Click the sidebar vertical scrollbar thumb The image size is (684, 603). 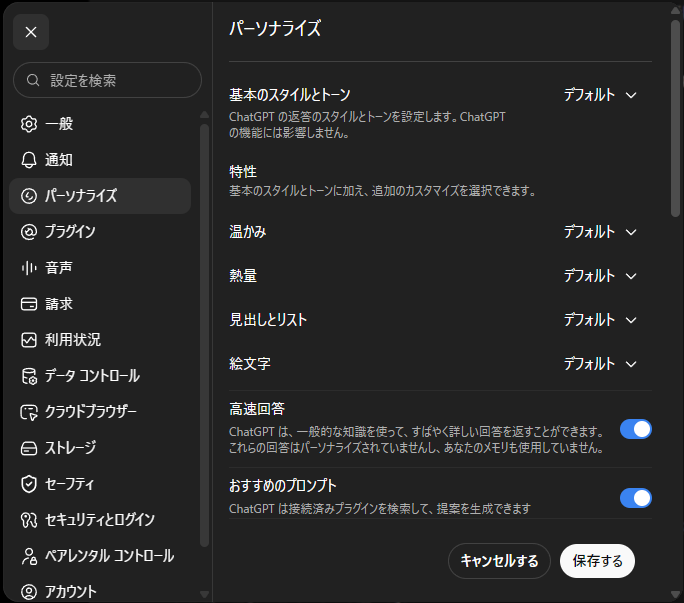point(204,335)
